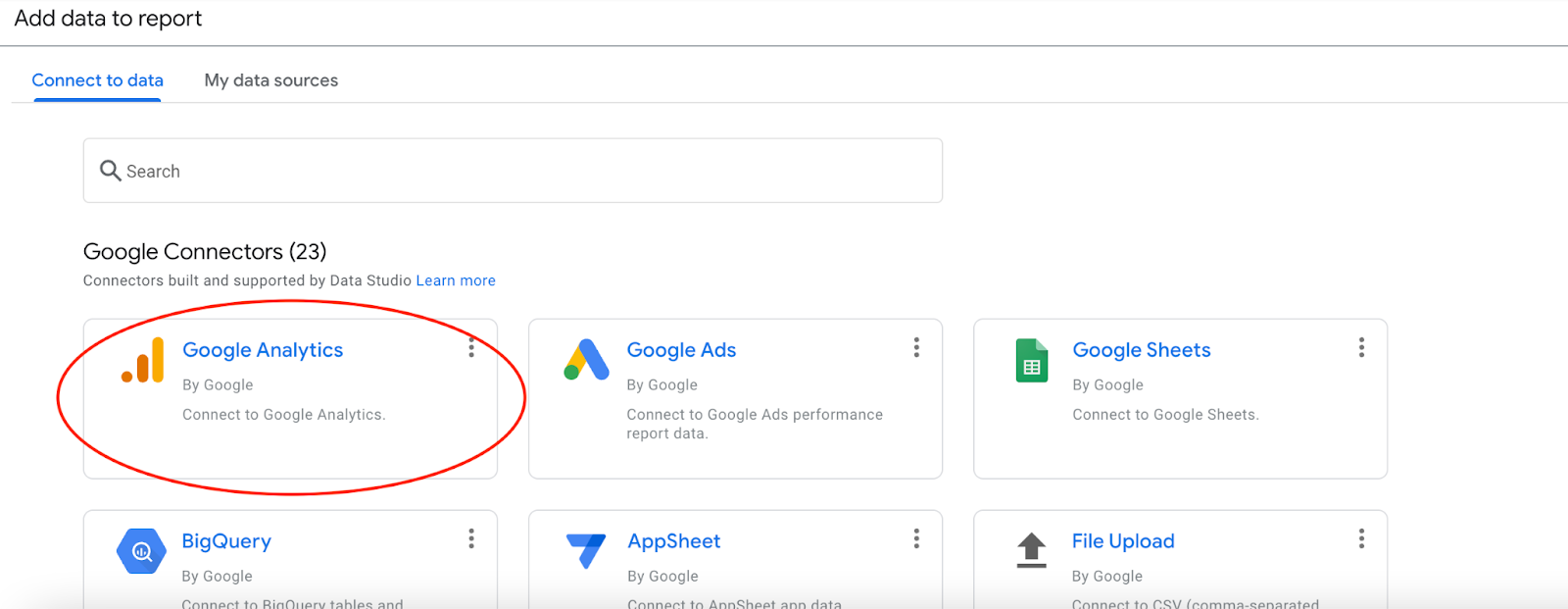Select the AppSheet connector title

point(674,541)
